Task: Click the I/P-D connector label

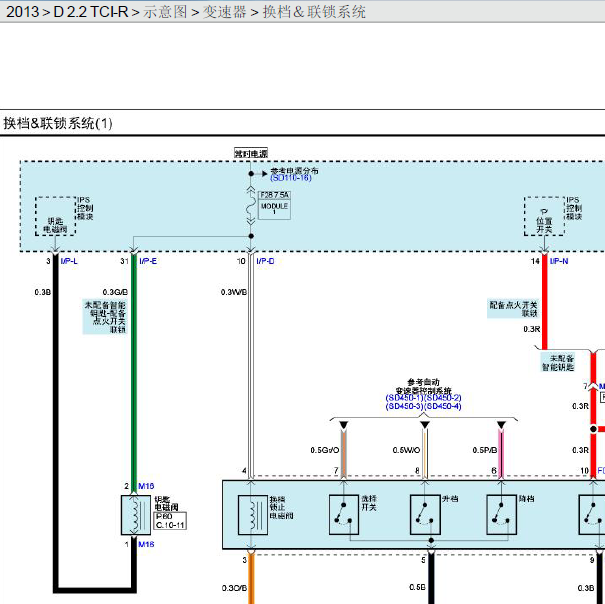Action: pos(265,261)
